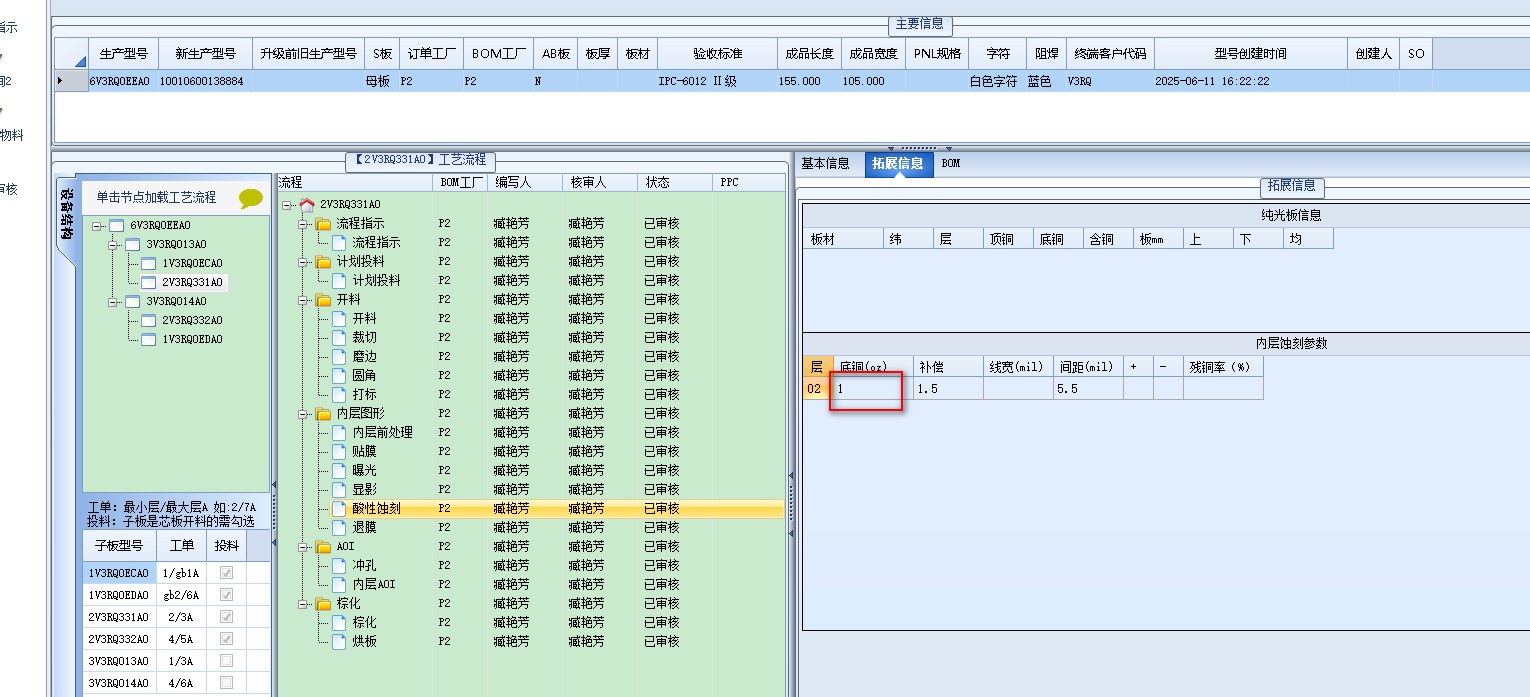Click the 间距(mil) cell showing 5.5
This screenshot has height=697, width=1530.
[x=1088, y=389]
